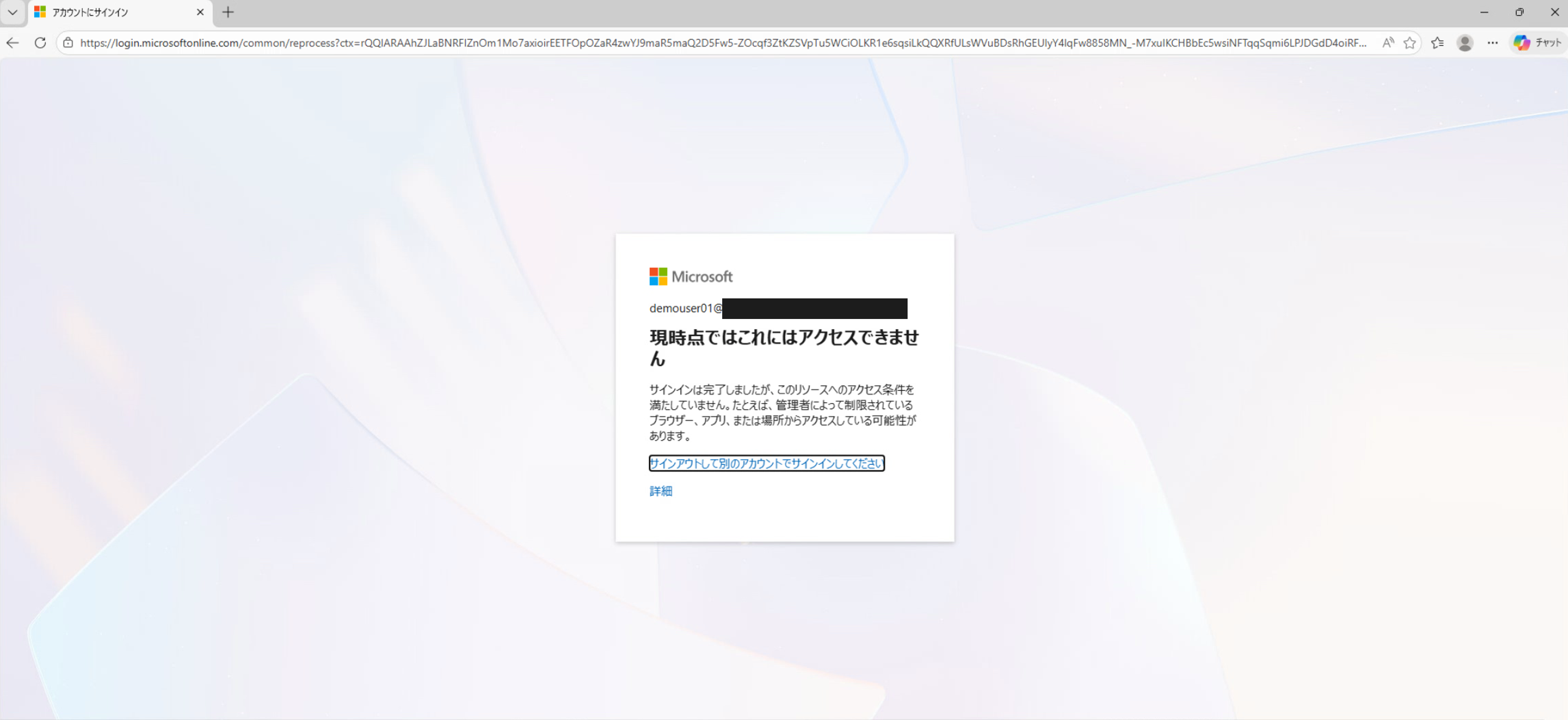Open the favorites list icon
The width and height of the screenshot is (1568, 720).
tap(1437, 43)
